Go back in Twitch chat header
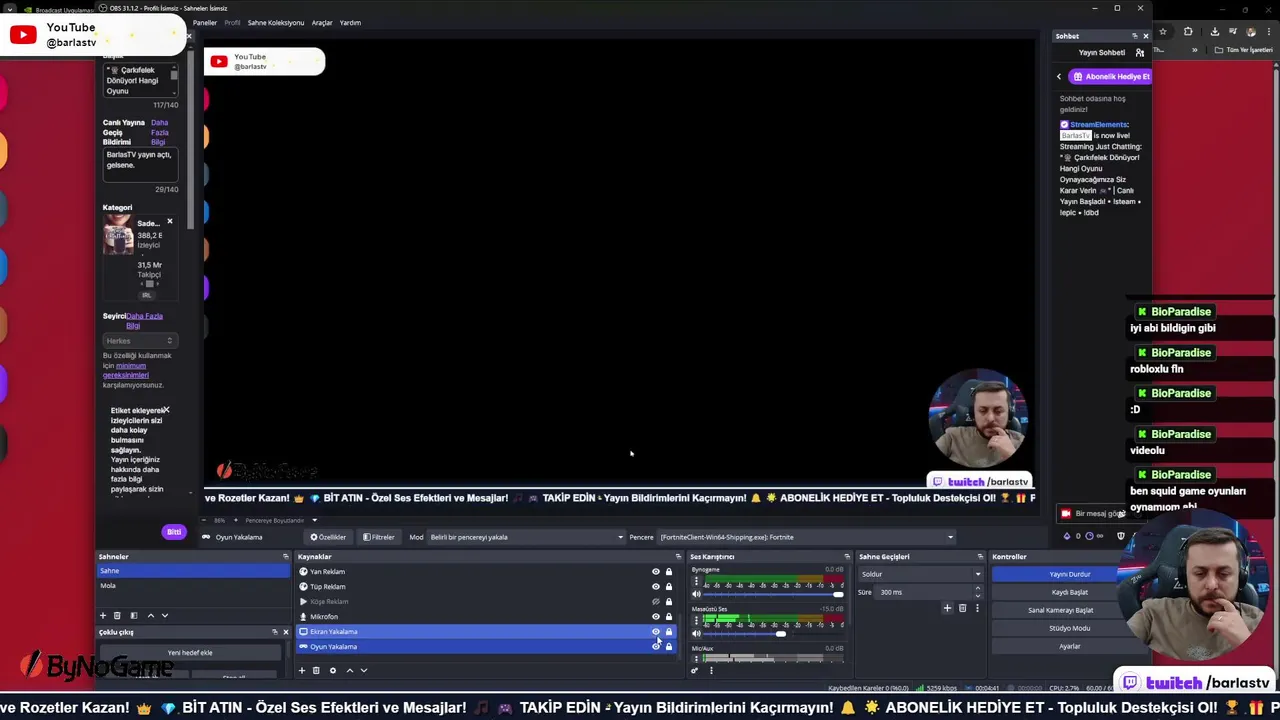1280x720 pixels. 1059,76
